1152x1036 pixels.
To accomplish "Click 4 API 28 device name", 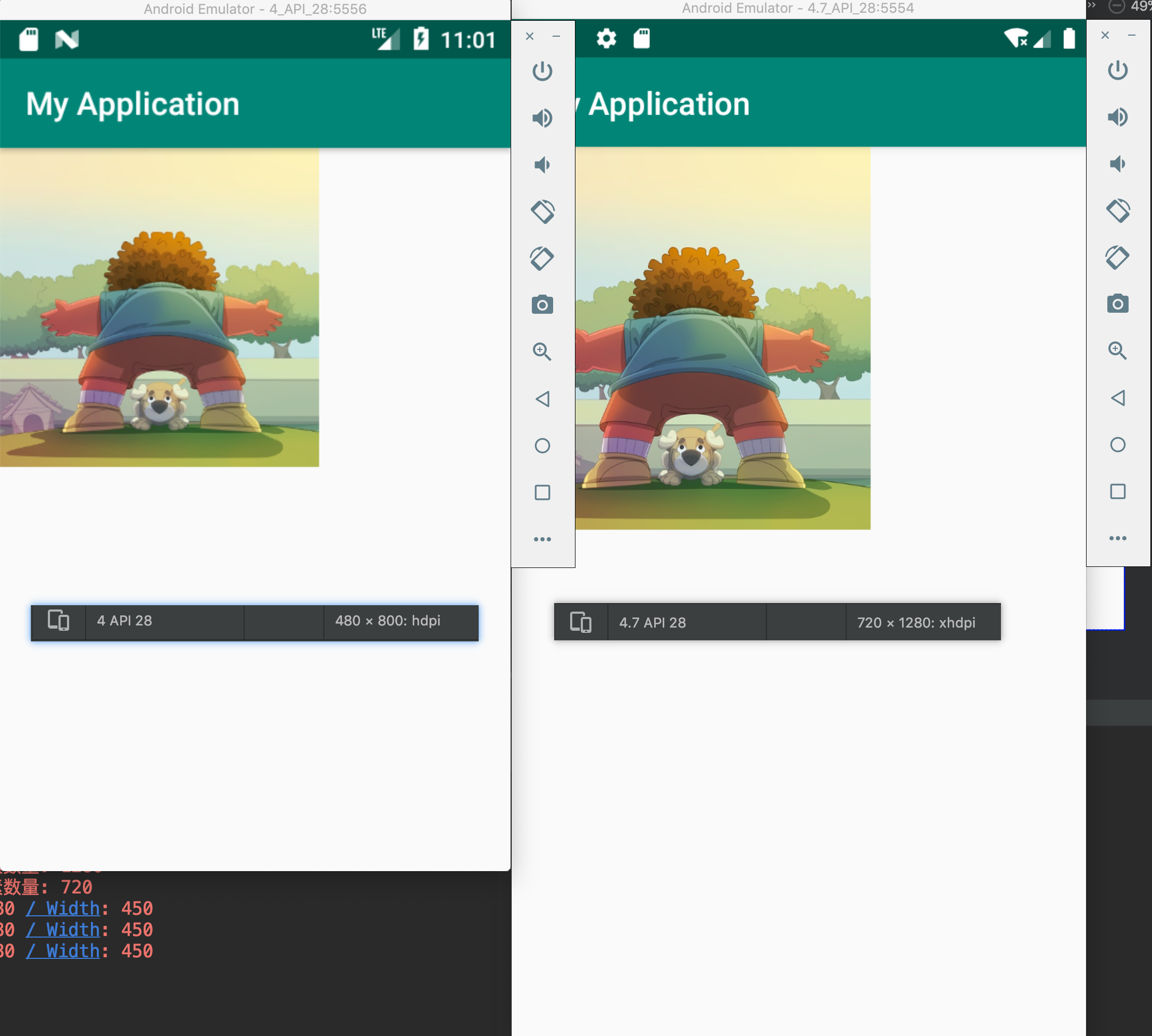I will [x=124, y=621].
